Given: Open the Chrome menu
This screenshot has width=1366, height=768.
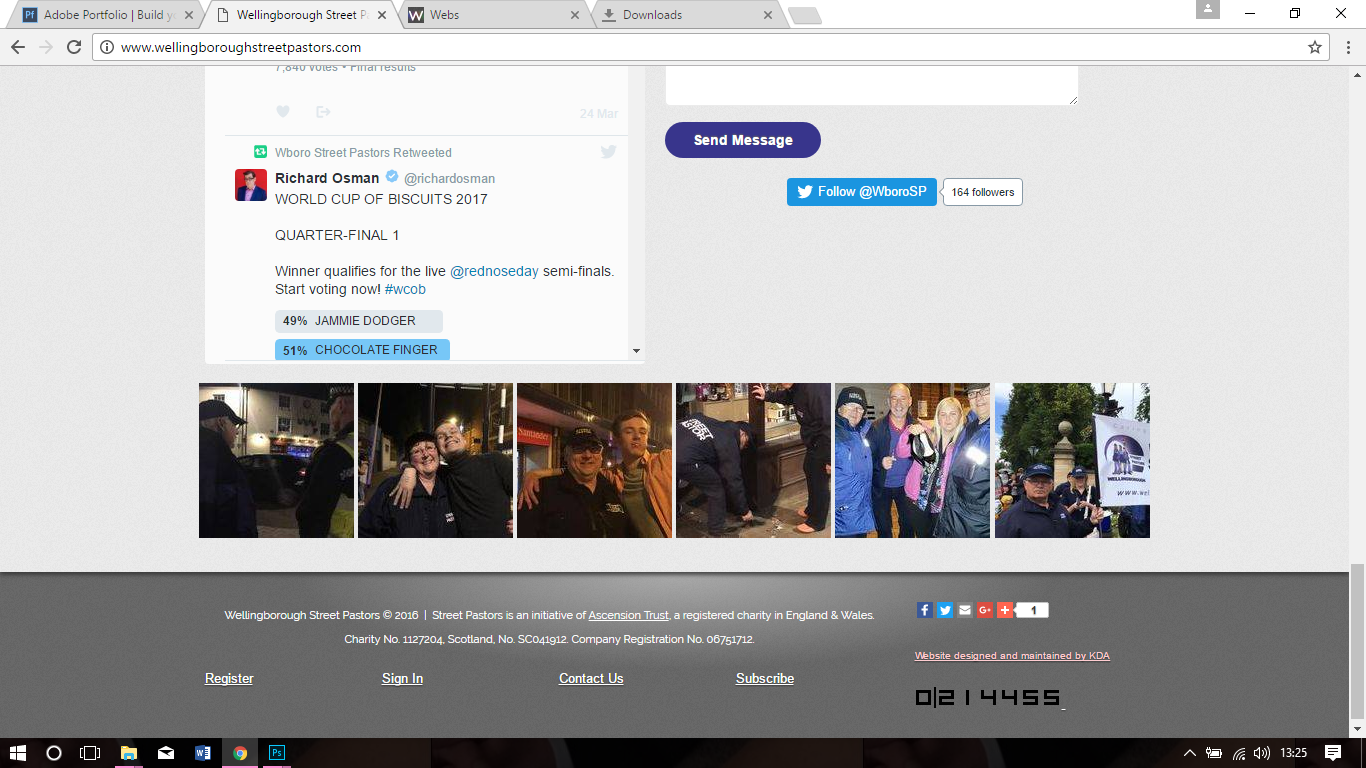Looking at the screenshot, I should [1347, 47].
